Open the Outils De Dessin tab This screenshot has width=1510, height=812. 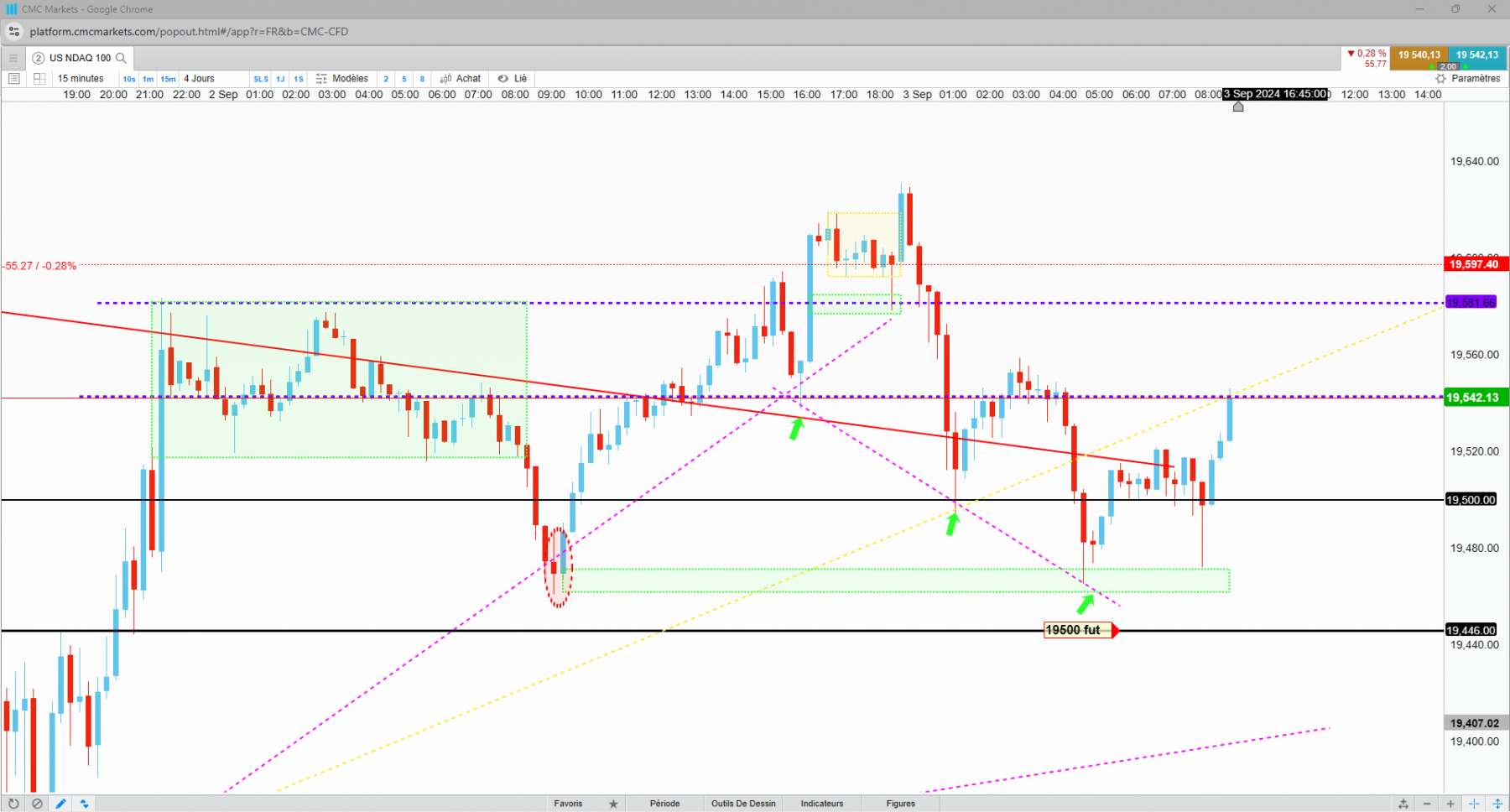click(x=743, y=804)
